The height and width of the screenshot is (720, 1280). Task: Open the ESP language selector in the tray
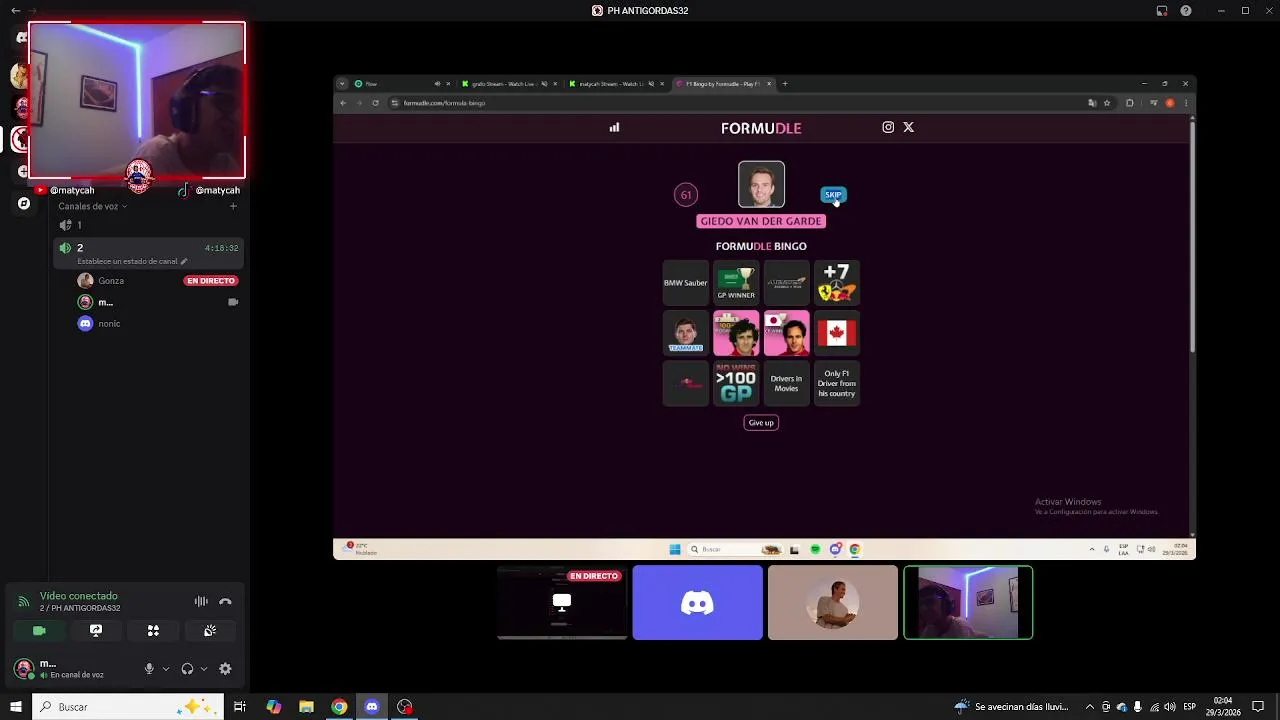click(1189, 707)
